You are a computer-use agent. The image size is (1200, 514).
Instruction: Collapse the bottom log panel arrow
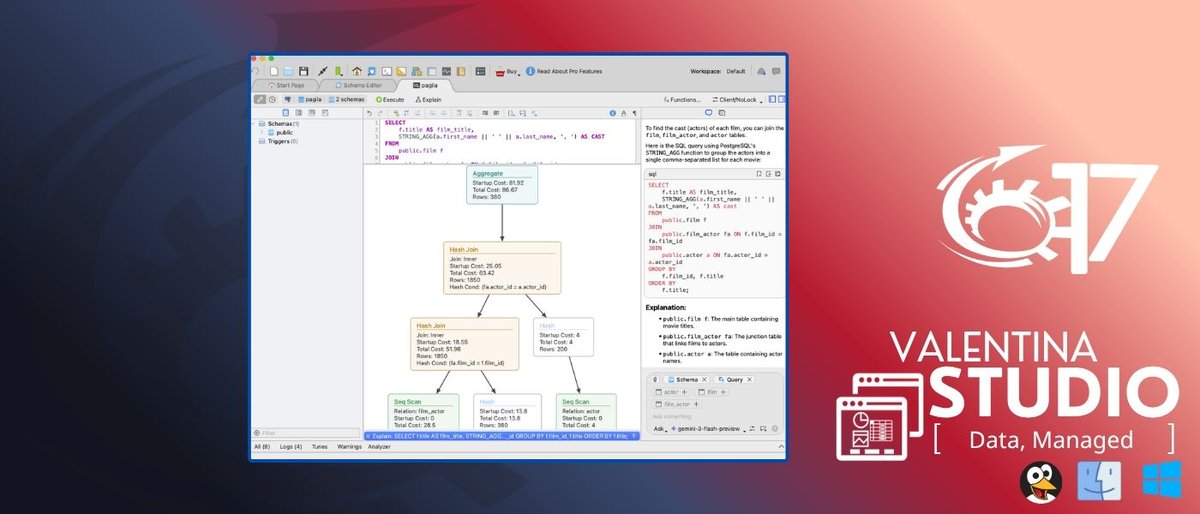point(781,446)
